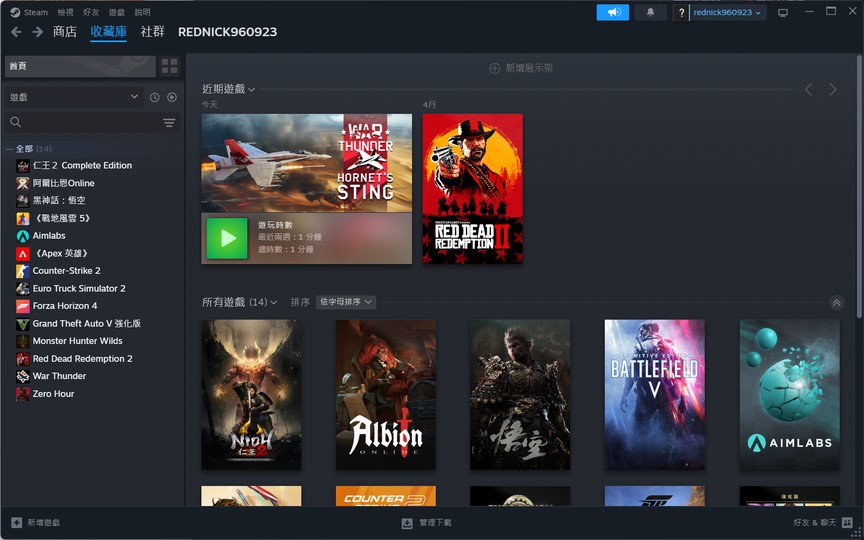Select the 收藏庫 tab
Screen dimensions: 864x540
tap(109, 32)
